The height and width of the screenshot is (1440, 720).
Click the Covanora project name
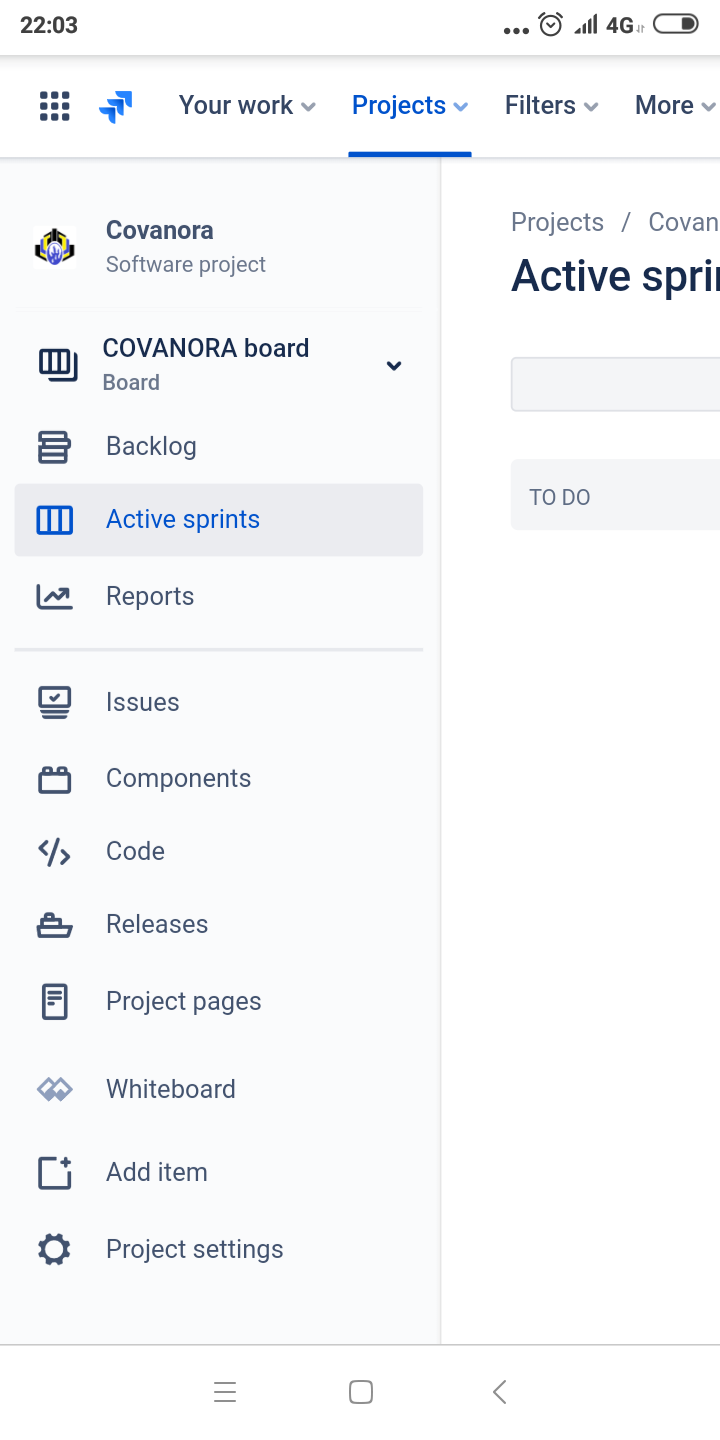pyautogui.click(x=160, y=230)
